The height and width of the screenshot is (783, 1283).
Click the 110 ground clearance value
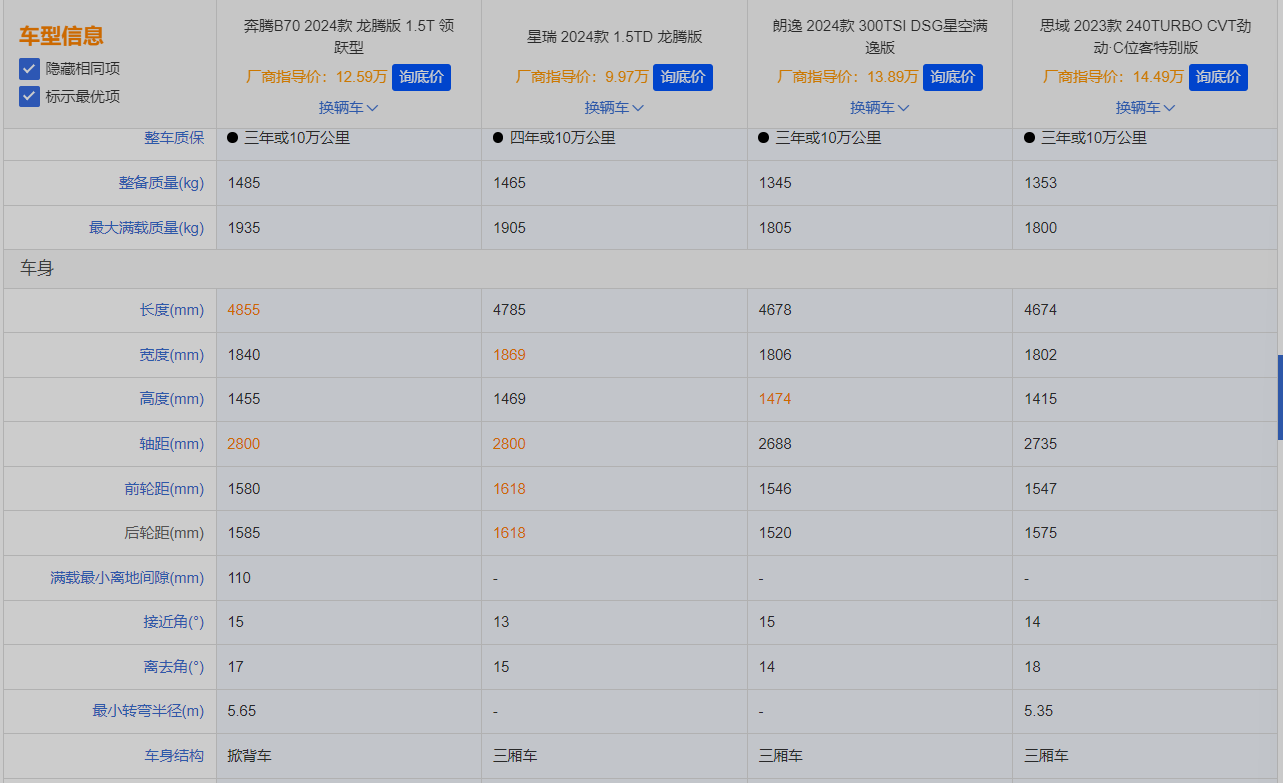tap(239, 578)
